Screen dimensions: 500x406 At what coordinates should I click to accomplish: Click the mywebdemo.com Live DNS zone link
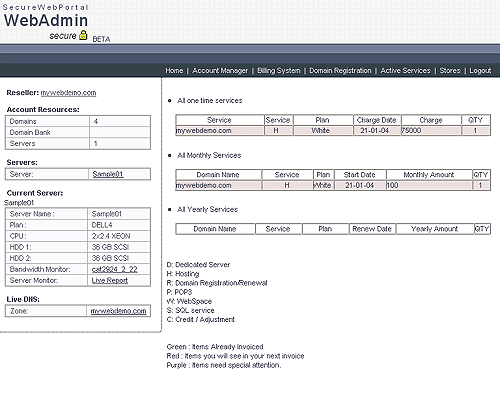tap(118, 311)
